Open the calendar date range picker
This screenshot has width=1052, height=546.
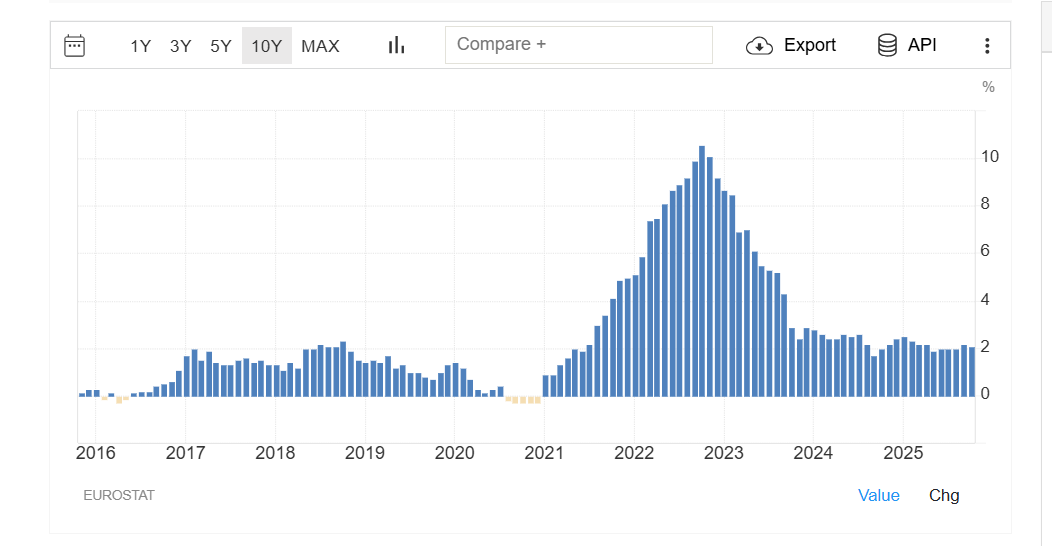75,45
